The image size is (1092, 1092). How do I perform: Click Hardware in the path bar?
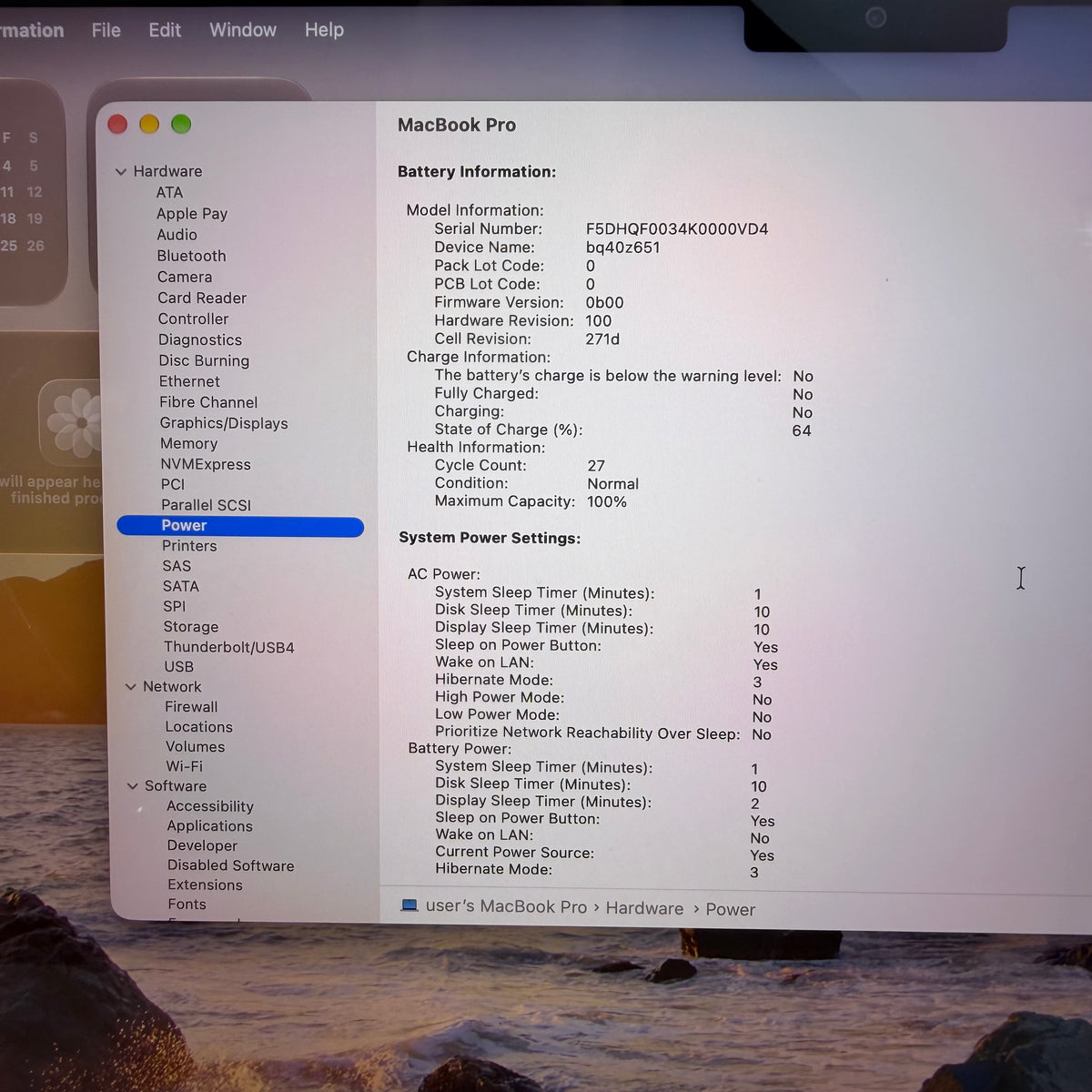click(644, 908)
